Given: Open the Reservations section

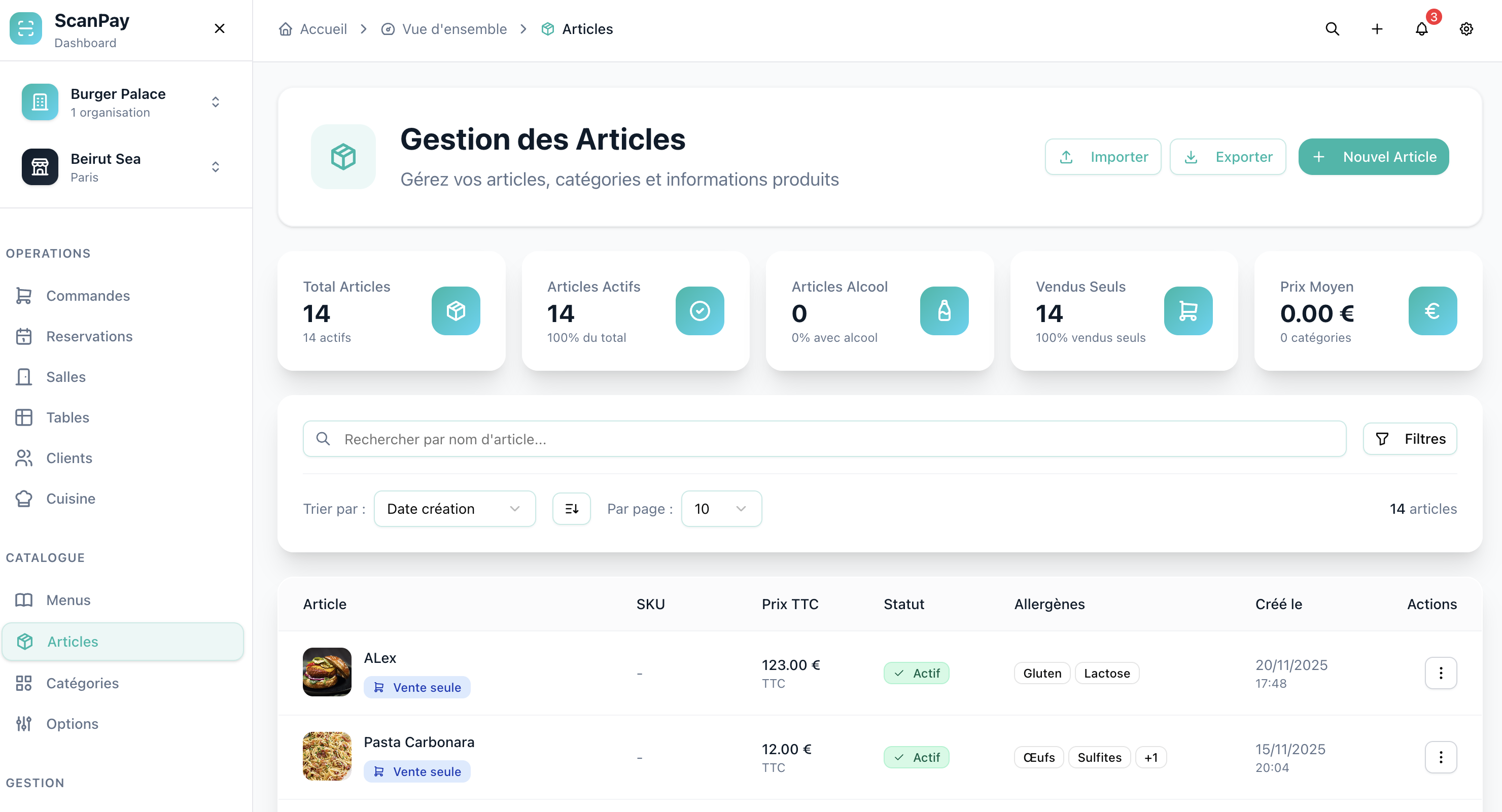Looking at the screenshot, I should coord(89,336).
